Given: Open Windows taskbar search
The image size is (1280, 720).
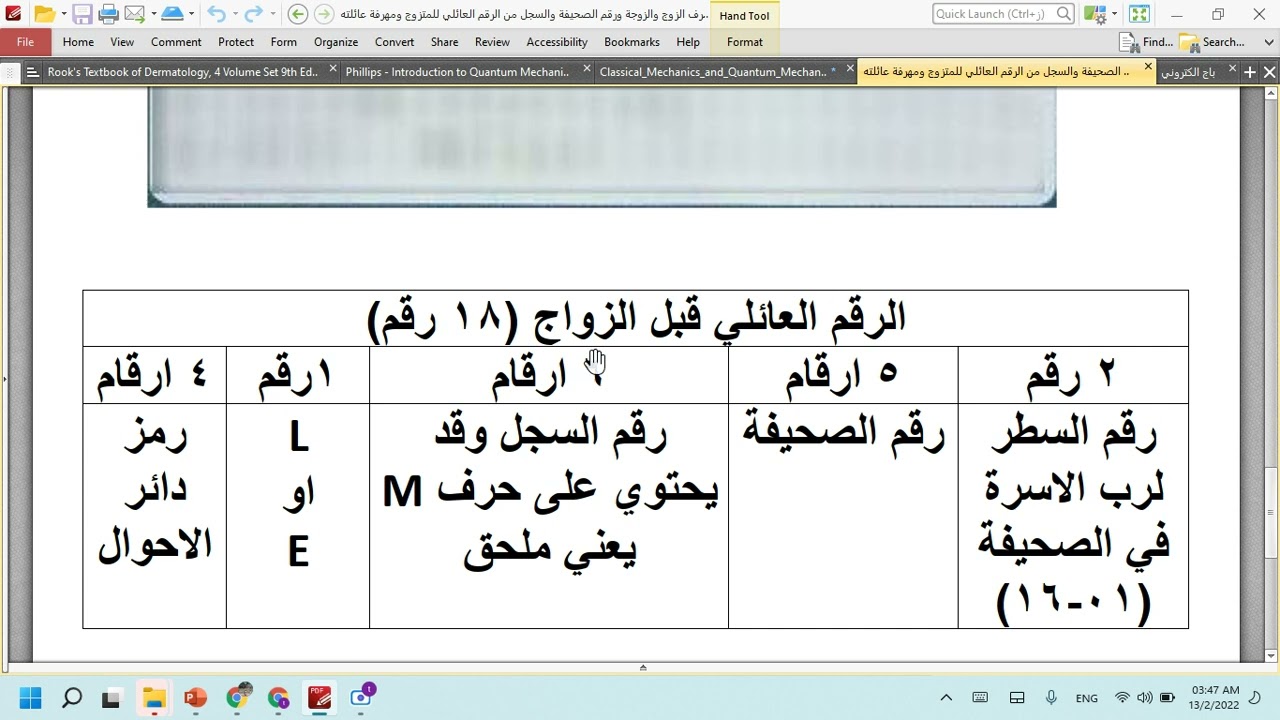Looking at the screenshot, I should point(71,697).
